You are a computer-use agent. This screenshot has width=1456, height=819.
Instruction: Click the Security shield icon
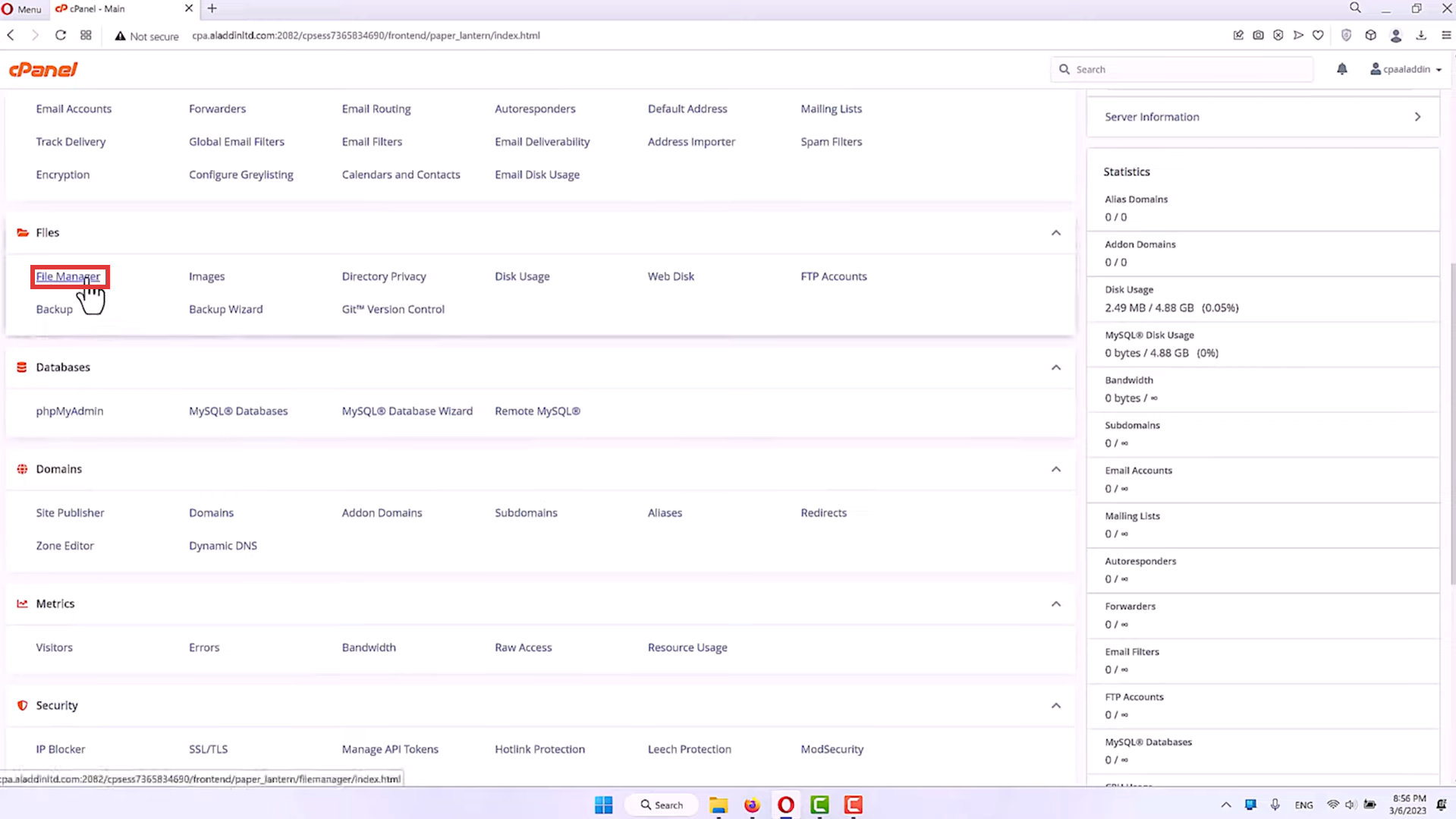22,706
